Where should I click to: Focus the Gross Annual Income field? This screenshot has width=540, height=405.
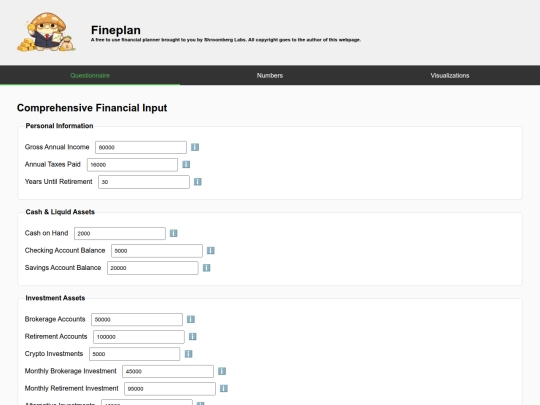click(141, 147)
